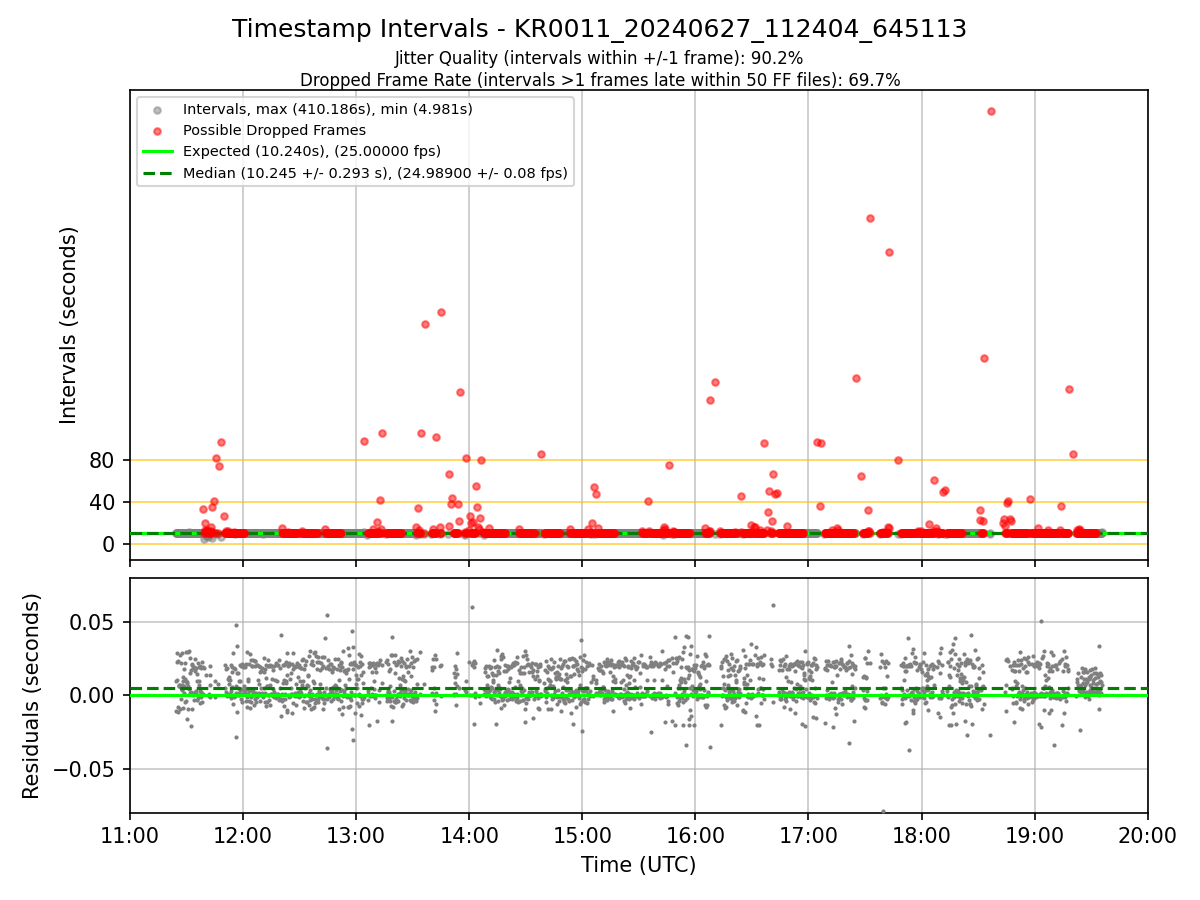The height and width of the screenshot is (900, 1200).
Task: Click the legend entry 'Possible Dropped Frames'
Action: click(274, 130)
